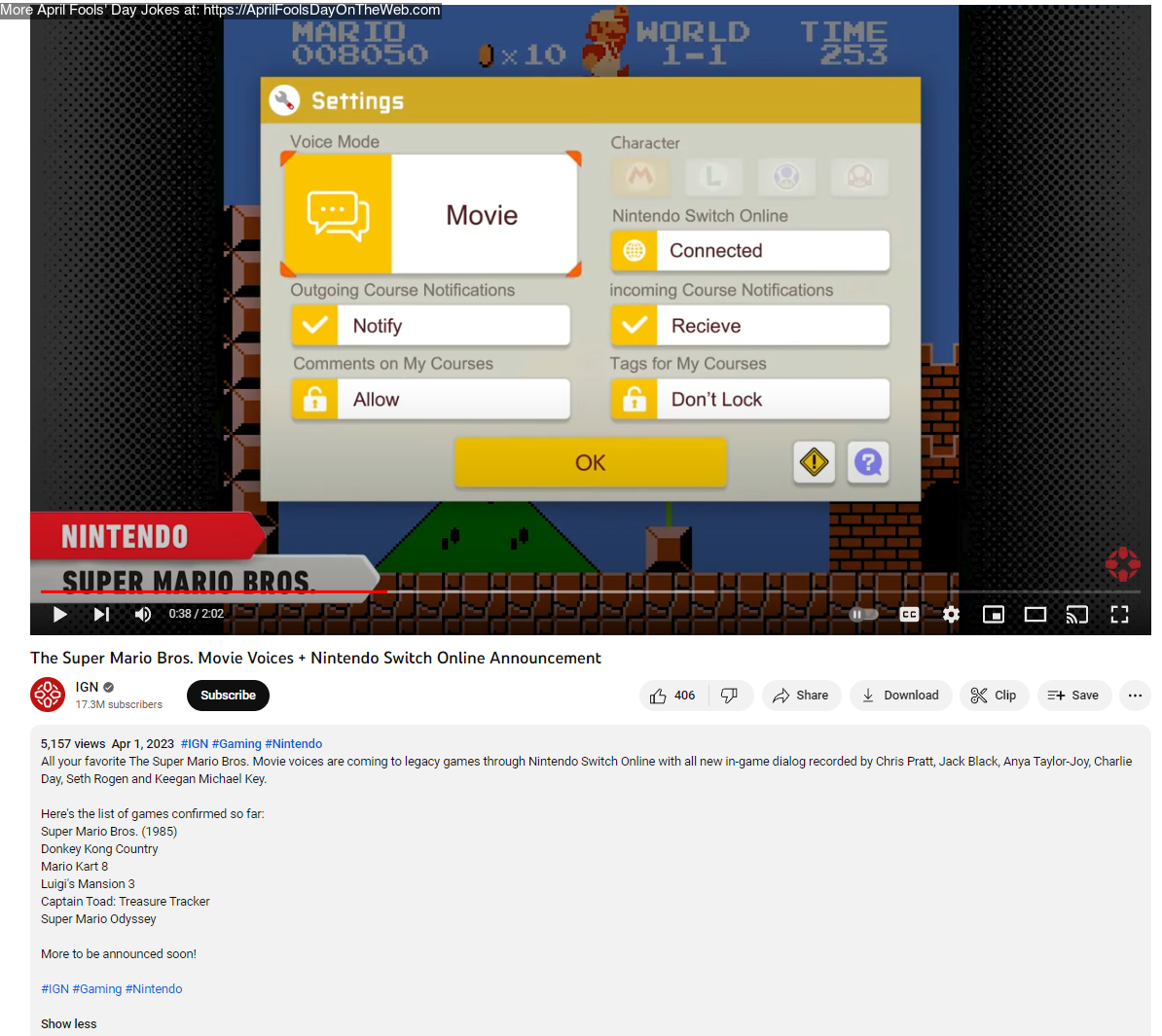Create a clip of the video

tap(994, 696)
